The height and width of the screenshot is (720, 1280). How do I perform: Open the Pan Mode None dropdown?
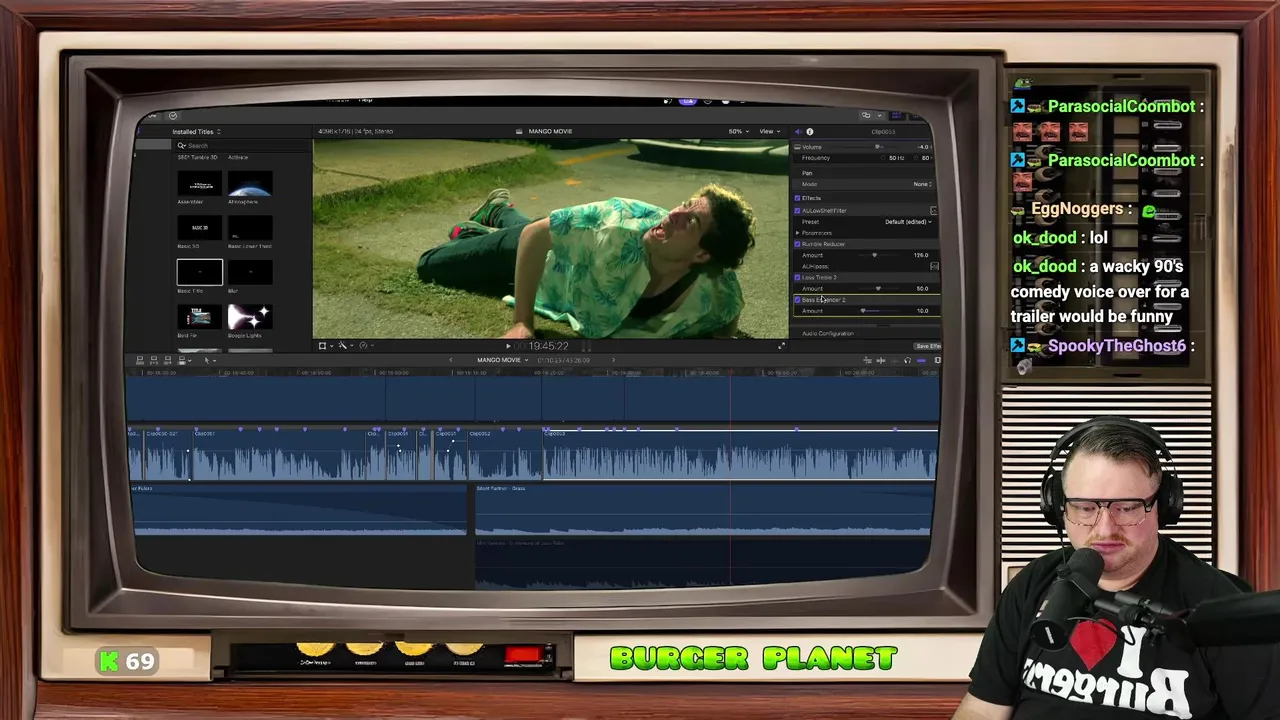coord(922,184)
